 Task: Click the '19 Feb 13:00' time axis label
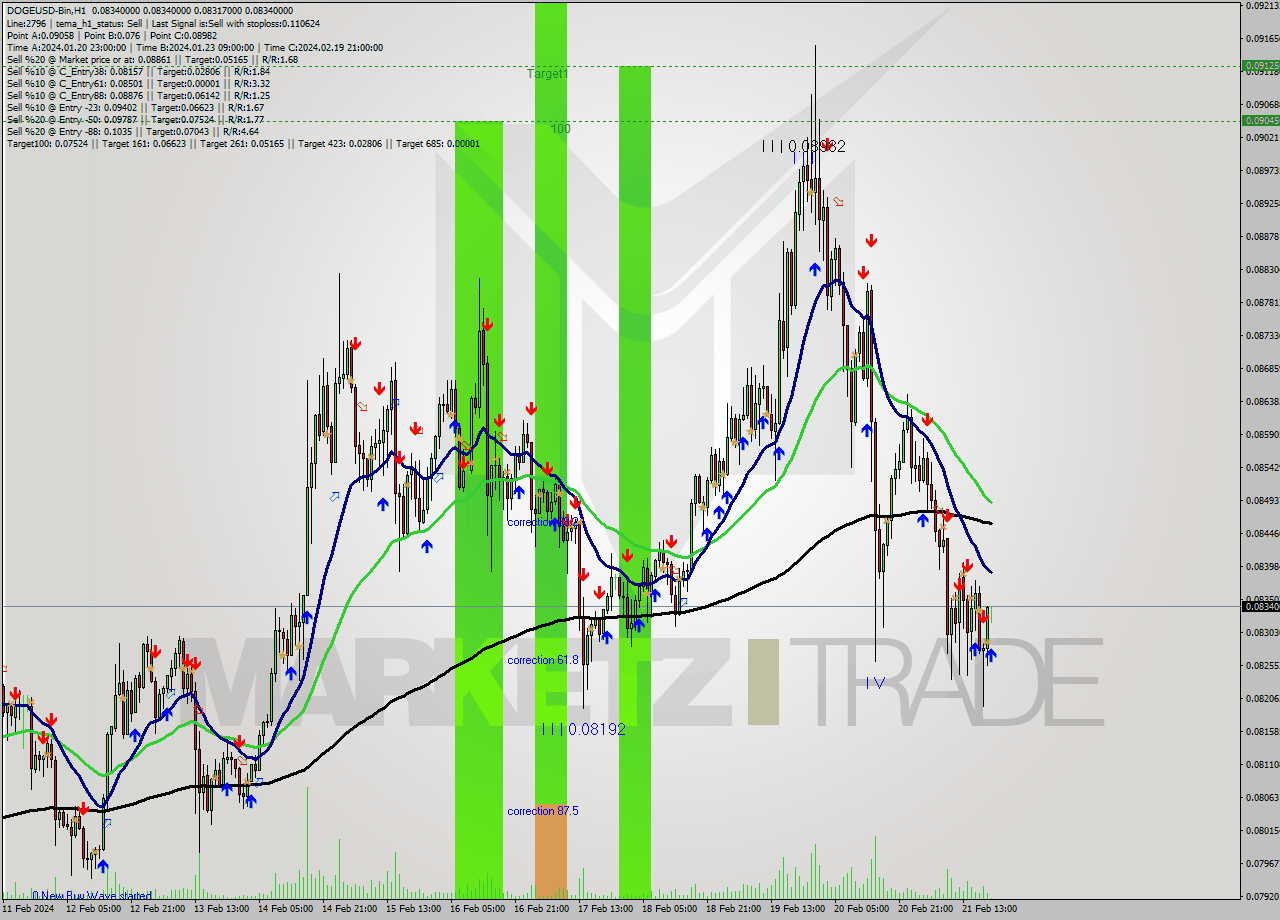coord(798,909)
